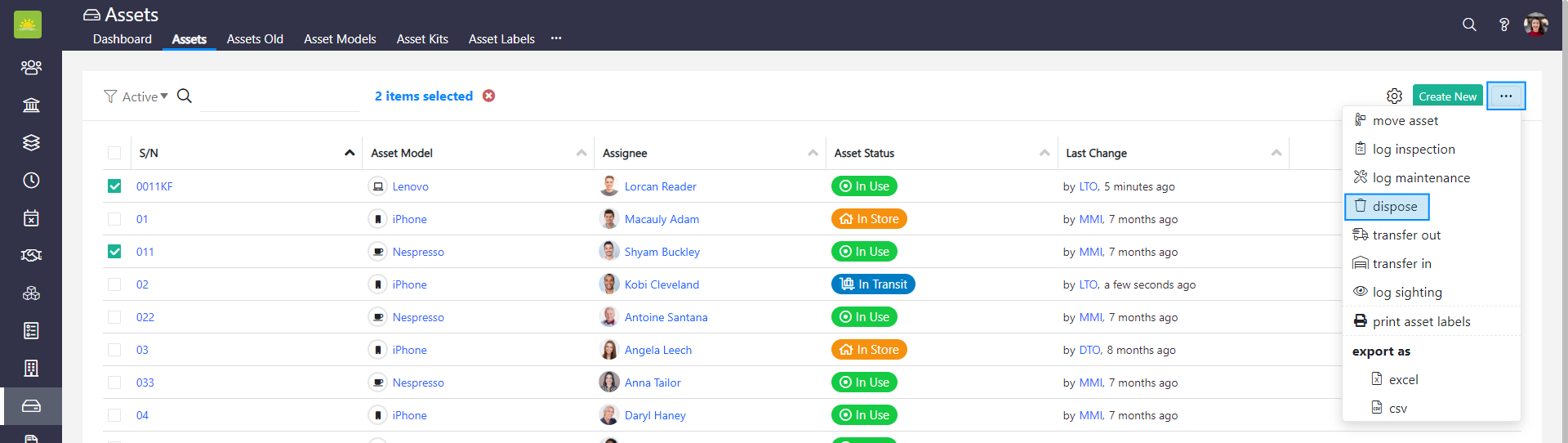Open the Lorcan Reader assignee link
The image size is (1568, 443).
click(660, 186)
